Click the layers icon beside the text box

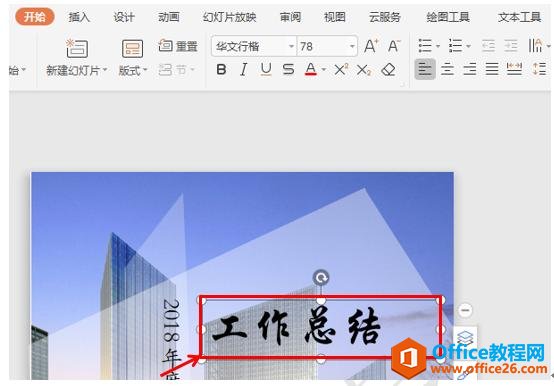click(465, 338)
